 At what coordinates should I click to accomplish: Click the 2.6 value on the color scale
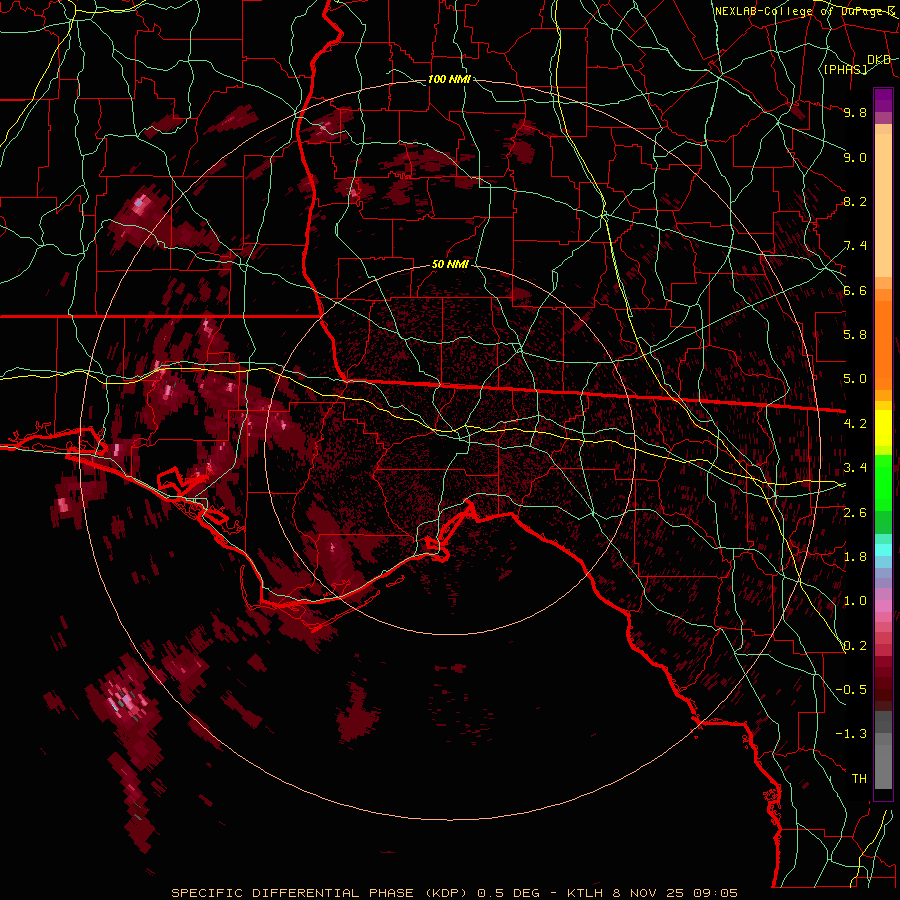[855, 512]
